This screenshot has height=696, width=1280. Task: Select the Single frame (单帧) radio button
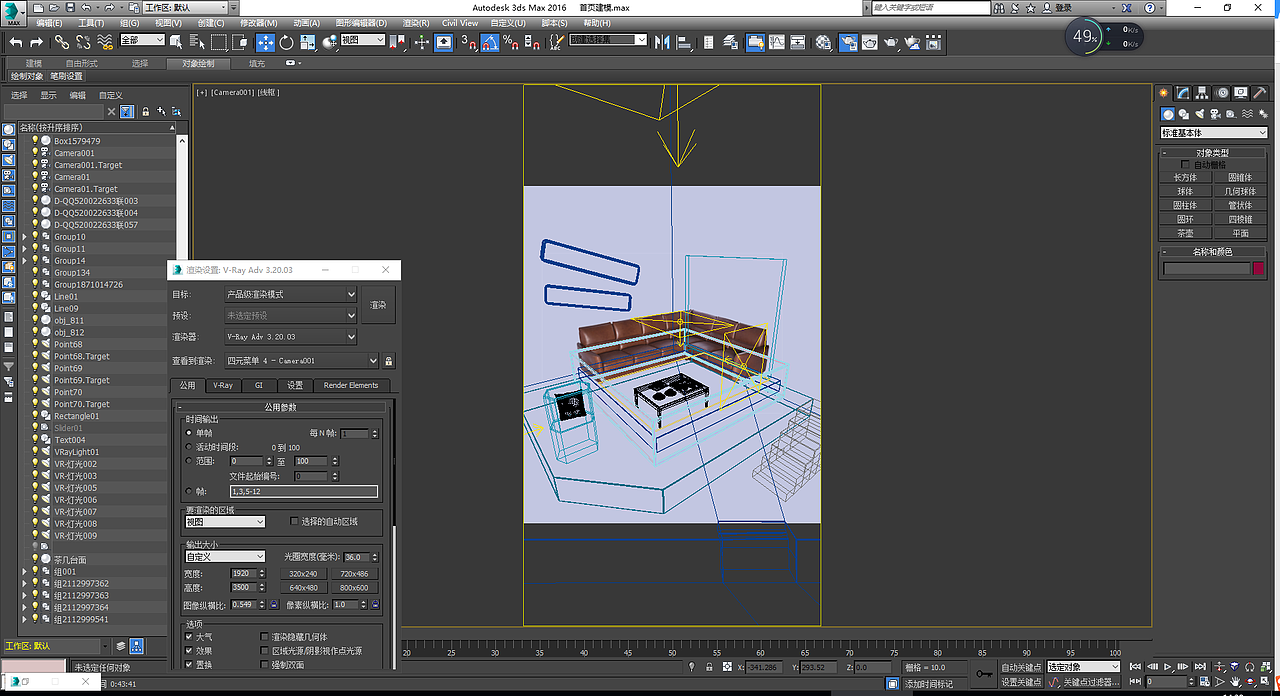[x=190, y=433]
